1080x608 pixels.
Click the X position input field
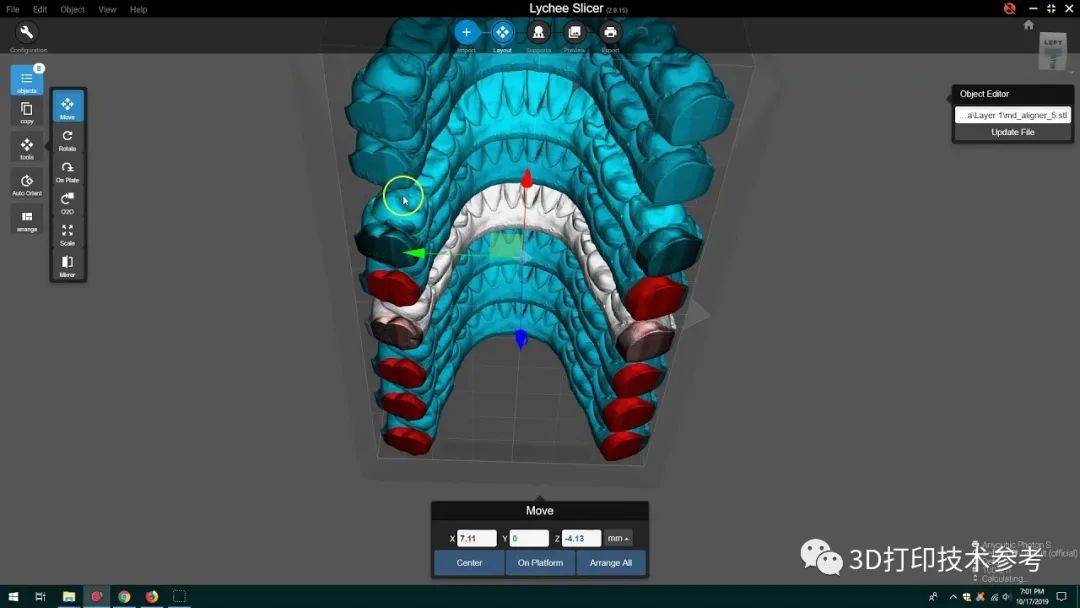[x=477, y=539]
